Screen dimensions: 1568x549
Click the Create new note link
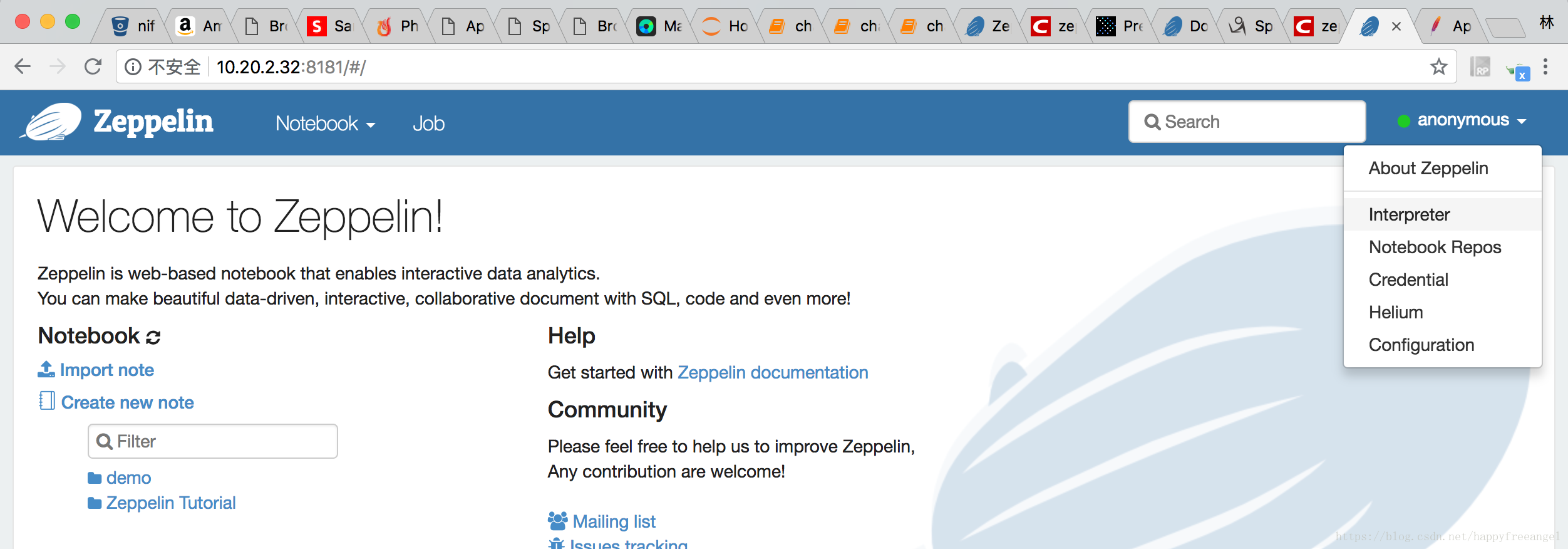tap(128, 402)
